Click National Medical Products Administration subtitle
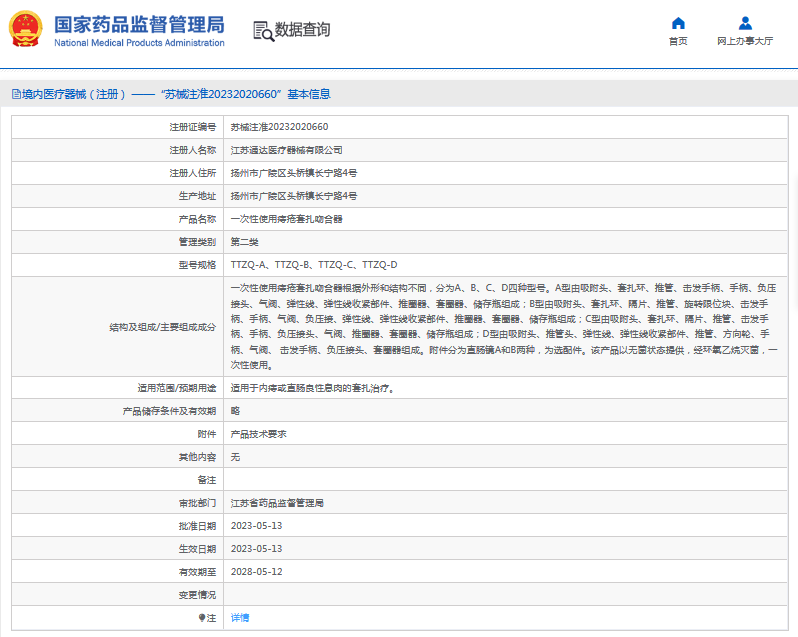This screenshot has height=637, width=798. (x=139, y=43)
